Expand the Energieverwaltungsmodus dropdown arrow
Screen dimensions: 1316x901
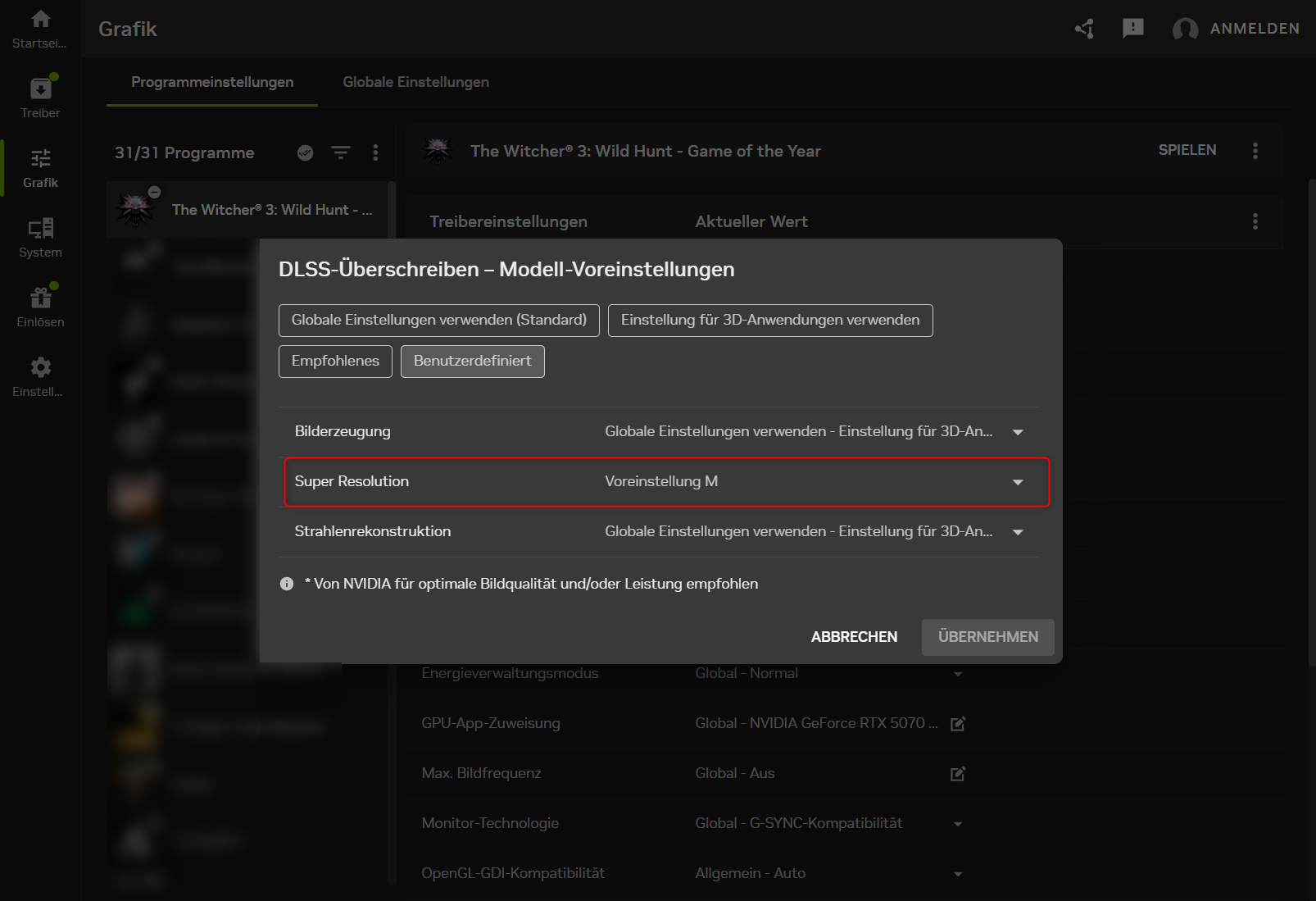tap(958, 674)
